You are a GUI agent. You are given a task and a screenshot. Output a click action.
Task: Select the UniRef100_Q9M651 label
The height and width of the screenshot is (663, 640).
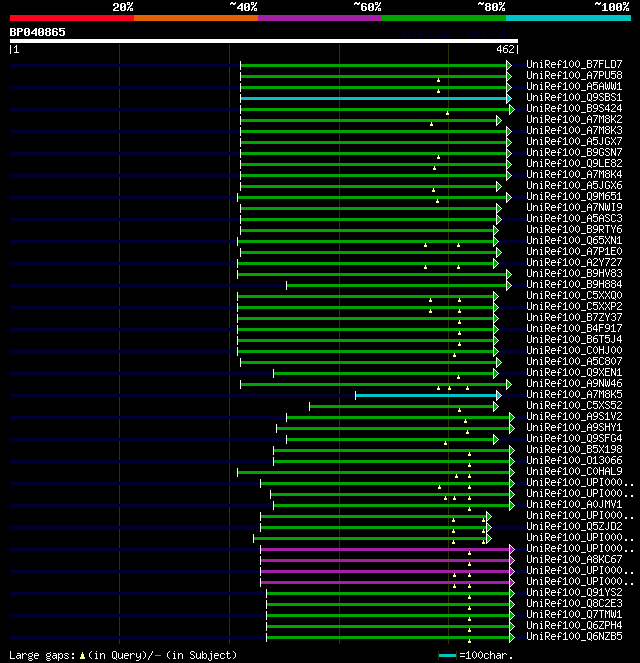(574, 196)
